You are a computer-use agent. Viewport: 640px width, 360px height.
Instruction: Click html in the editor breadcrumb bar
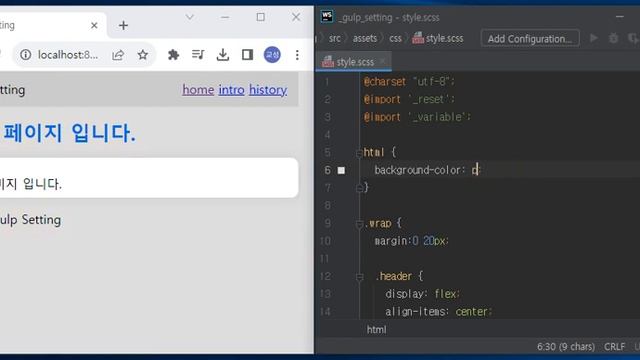click(376, 329)
